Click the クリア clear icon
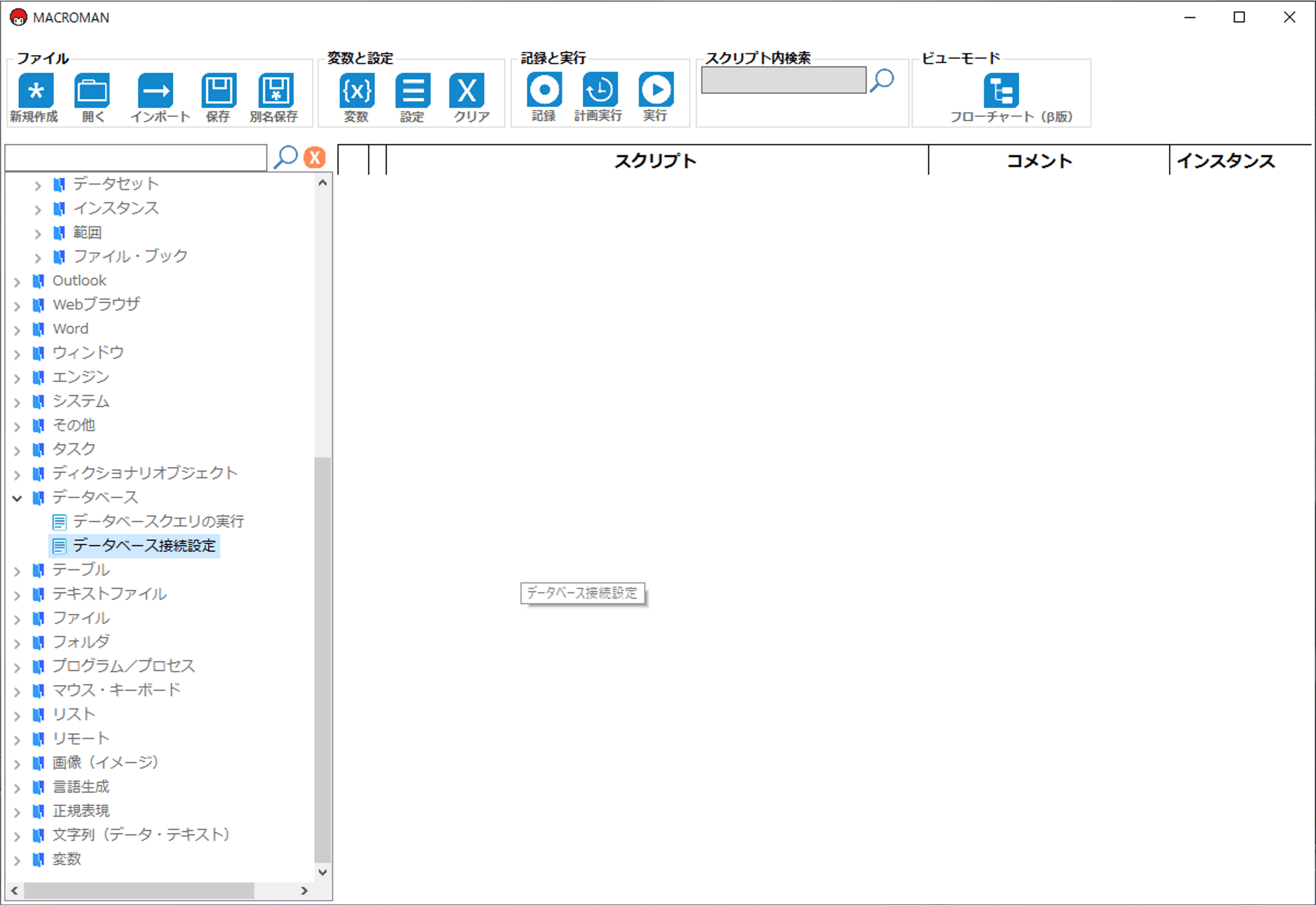 [467, 91]
